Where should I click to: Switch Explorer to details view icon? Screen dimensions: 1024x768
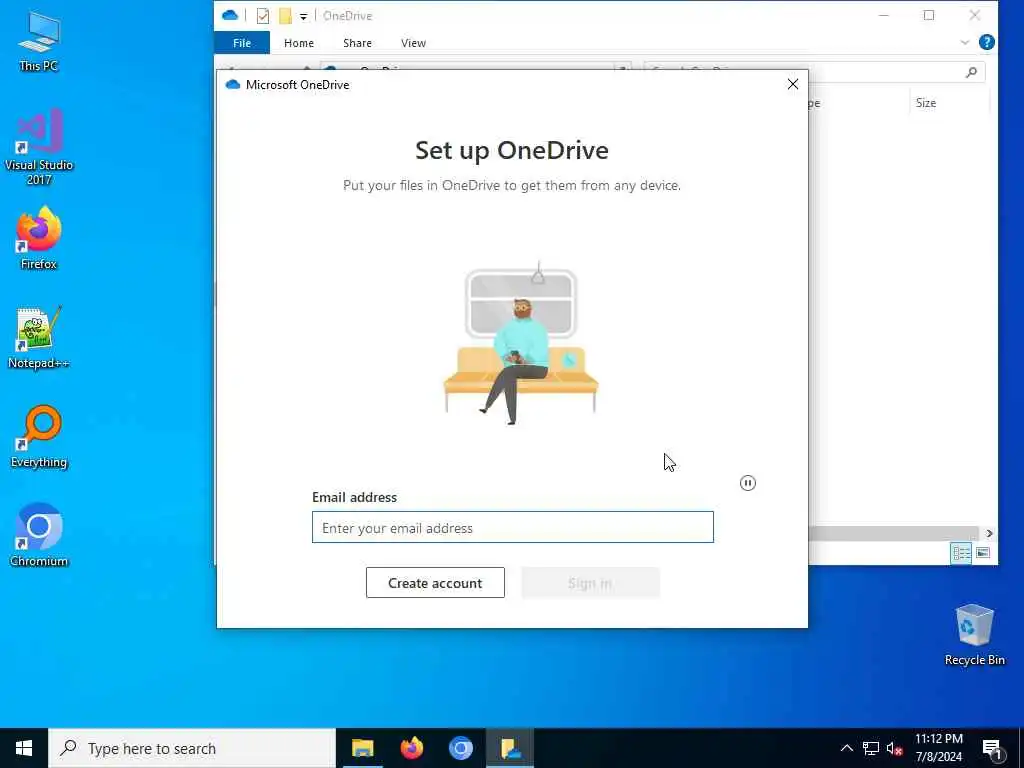click(961, 553)
